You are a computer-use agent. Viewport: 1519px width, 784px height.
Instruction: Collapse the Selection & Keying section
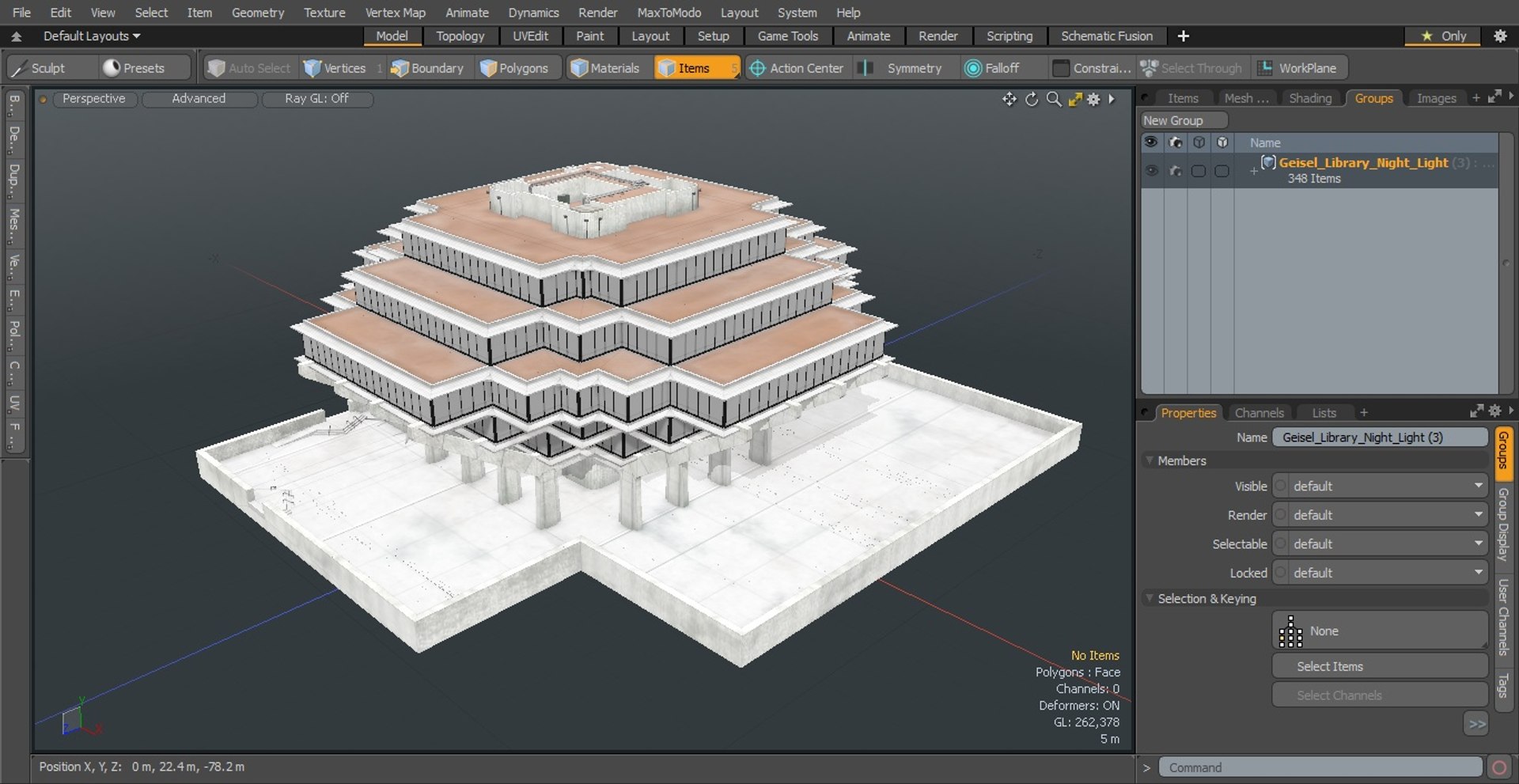(1150, 598)
